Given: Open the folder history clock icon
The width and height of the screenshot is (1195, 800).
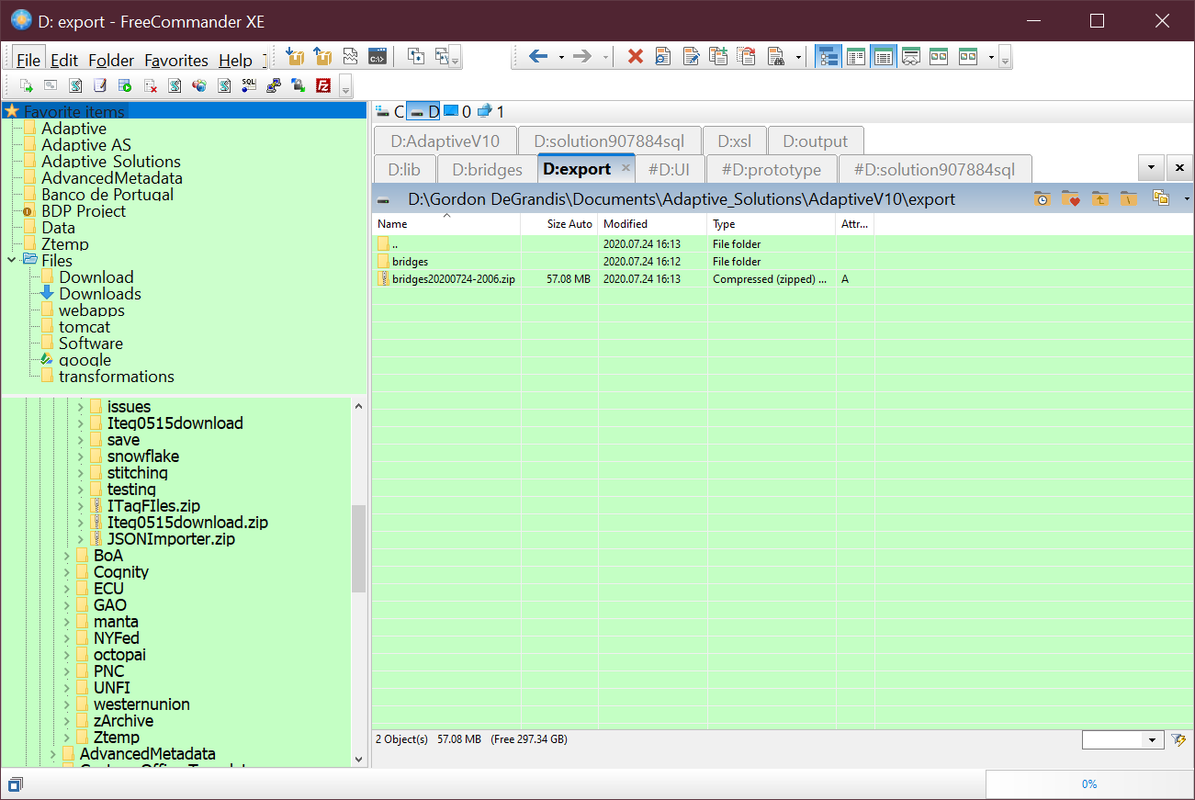Looking at the screenshot, I should pyautogui.click(x=1042, y=199).
